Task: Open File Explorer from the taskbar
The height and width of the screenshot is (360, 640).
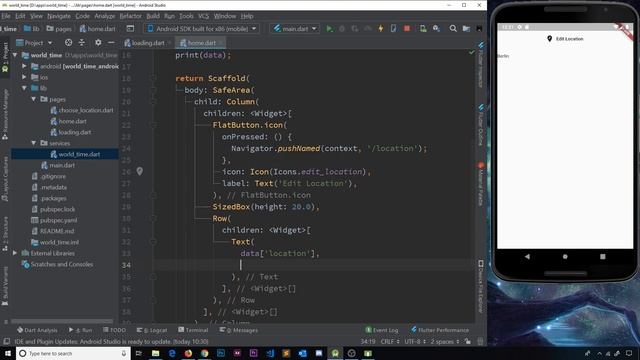Action: click(156, 353)
